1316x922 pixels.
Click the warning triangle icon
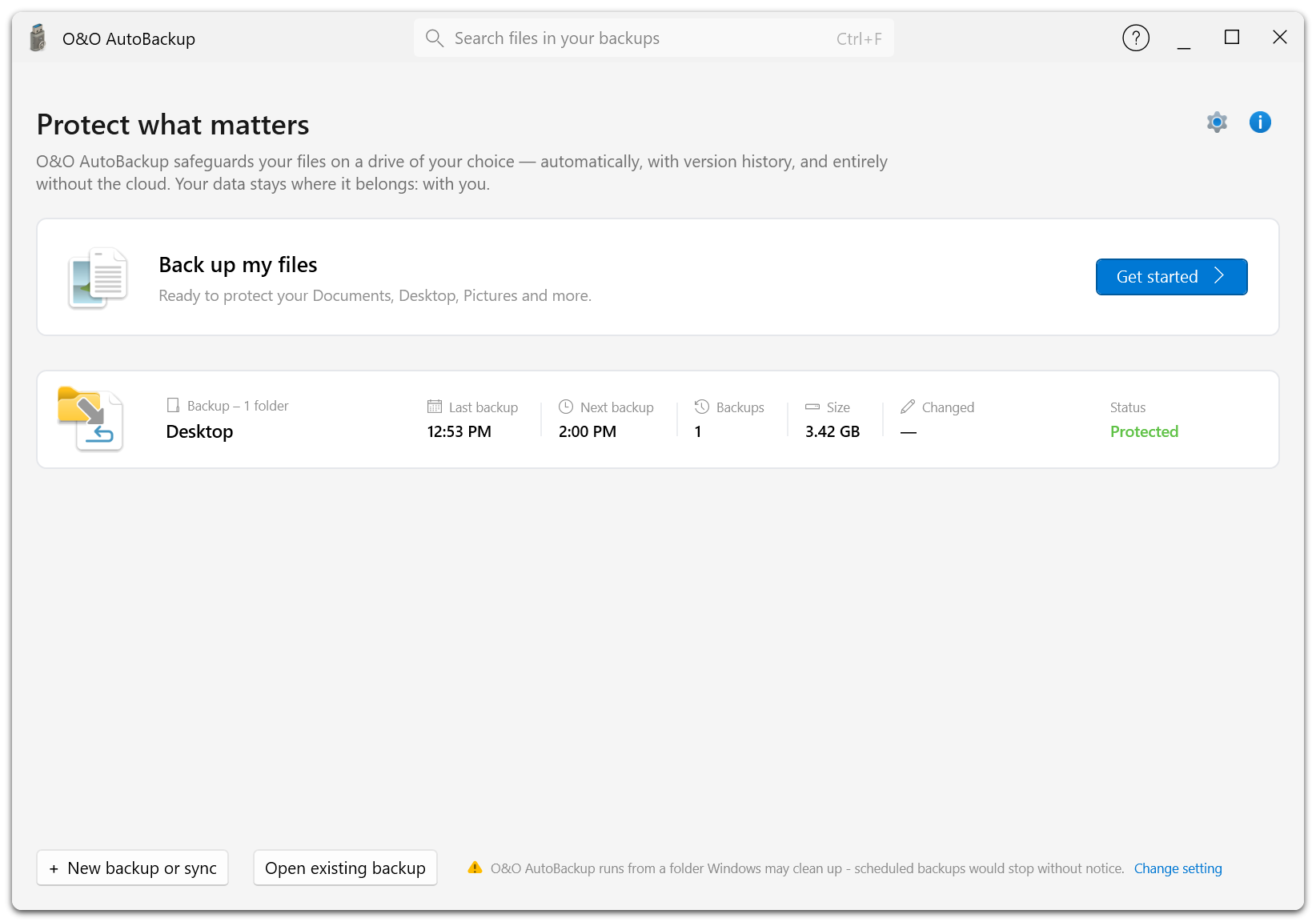tap(475, 868)
